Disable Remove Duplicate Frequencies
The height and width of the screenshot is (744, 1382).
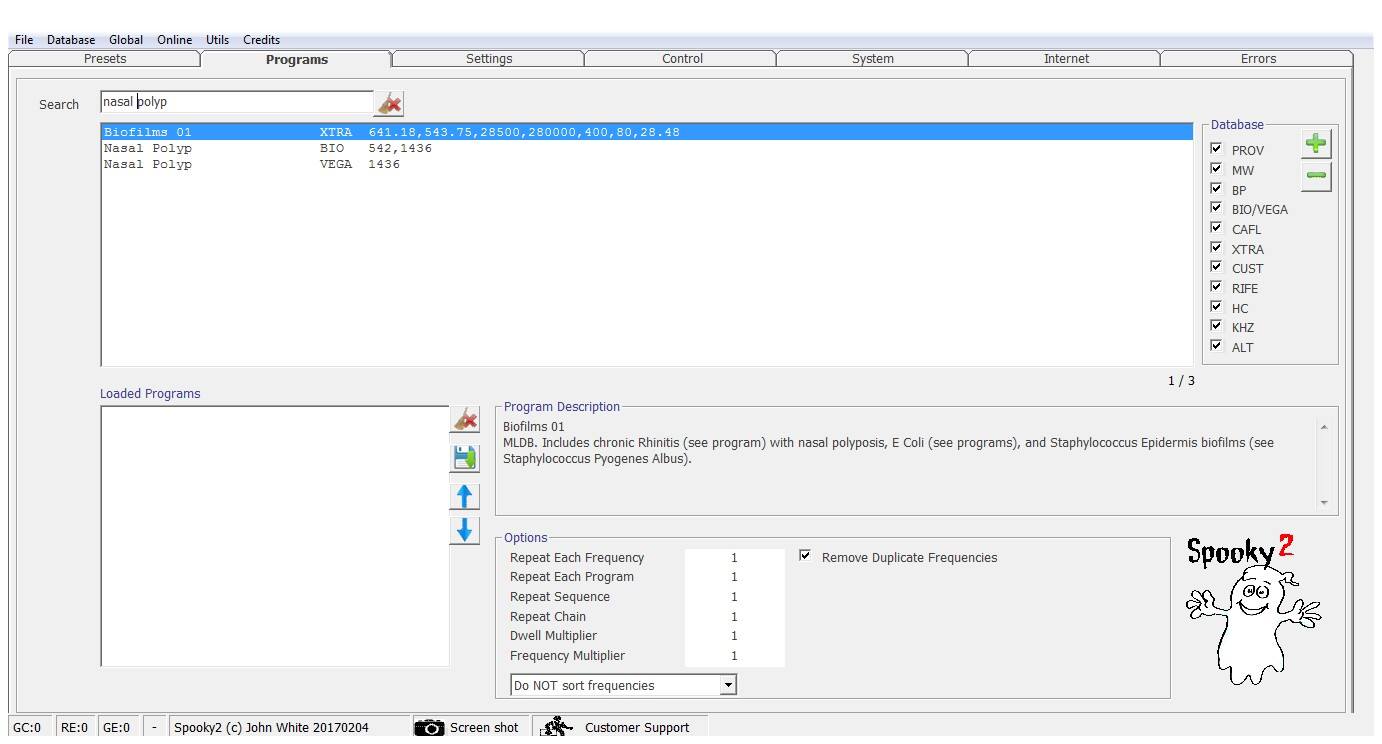tap(805, 556)
